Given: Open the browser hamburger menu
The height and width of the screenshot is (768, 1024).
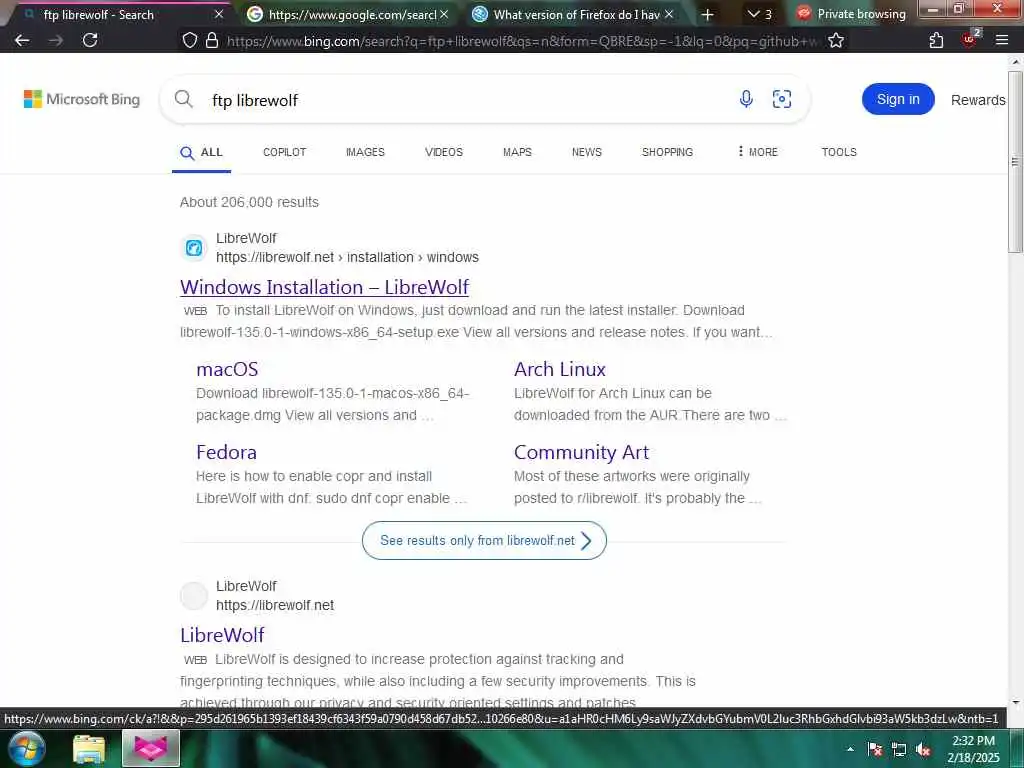Looking at the screenshot, I should 1002,40.
